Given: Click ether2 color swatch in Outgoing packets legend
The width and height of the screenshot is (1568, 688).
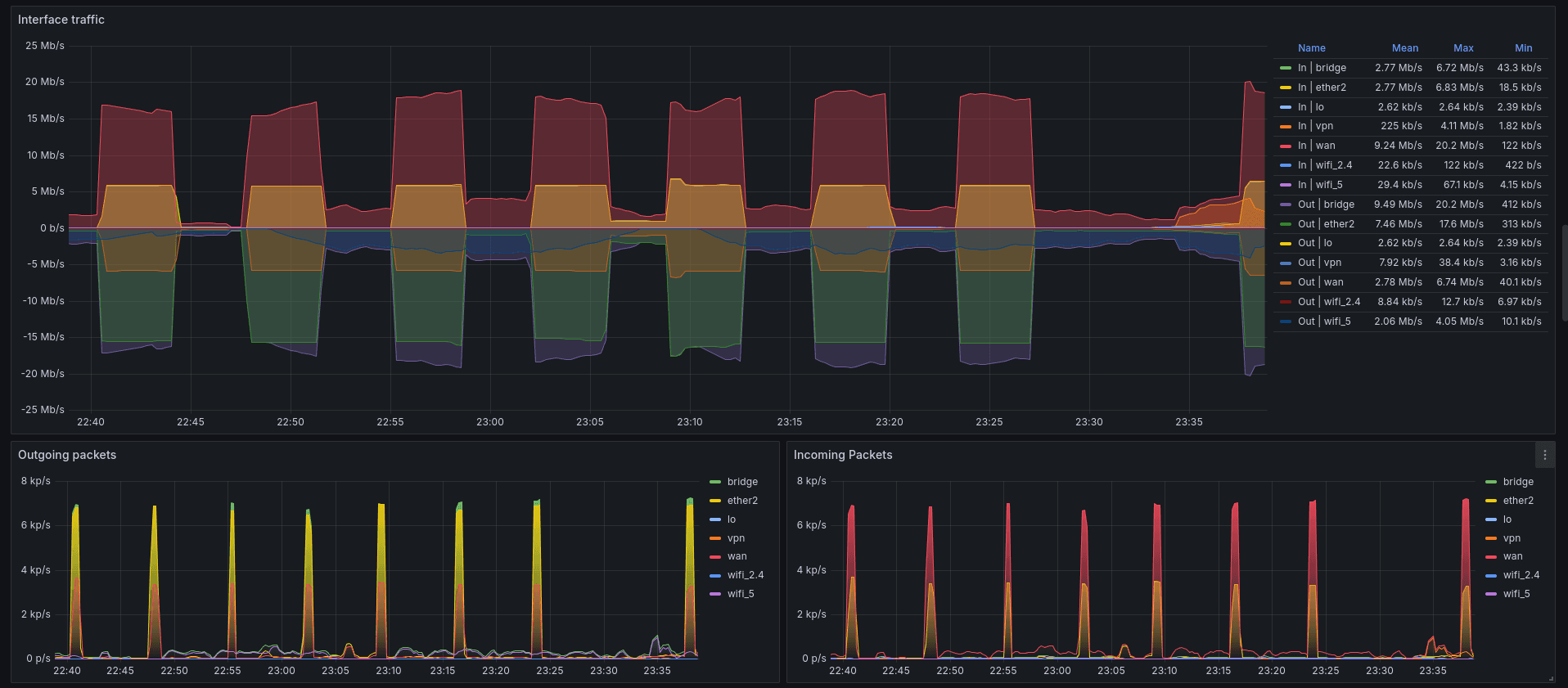Looking at the screenshot, I should click(x=715, y=501).
